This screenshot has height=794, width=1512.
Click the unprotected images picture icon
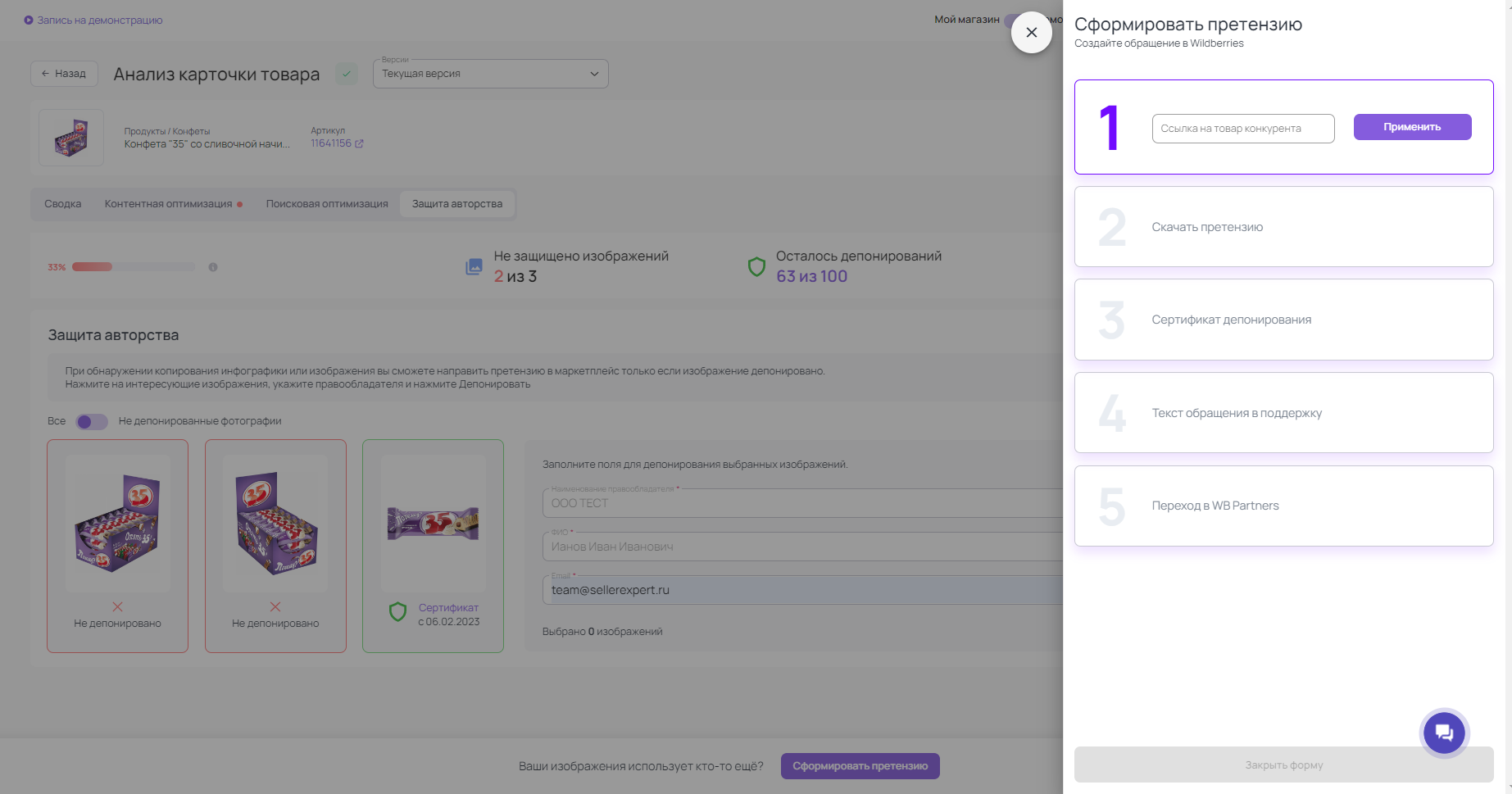point(474,266)
